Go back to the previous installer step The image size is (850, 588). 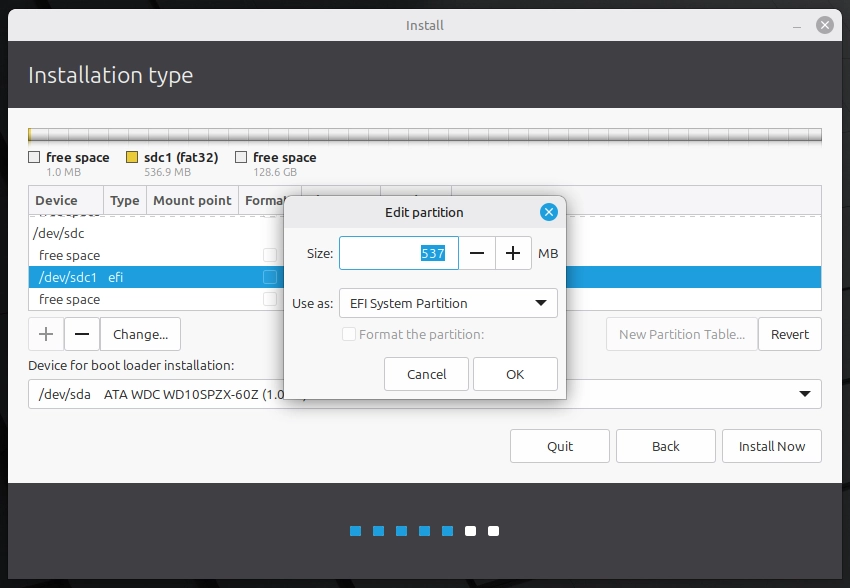click(x=665, y=446)
